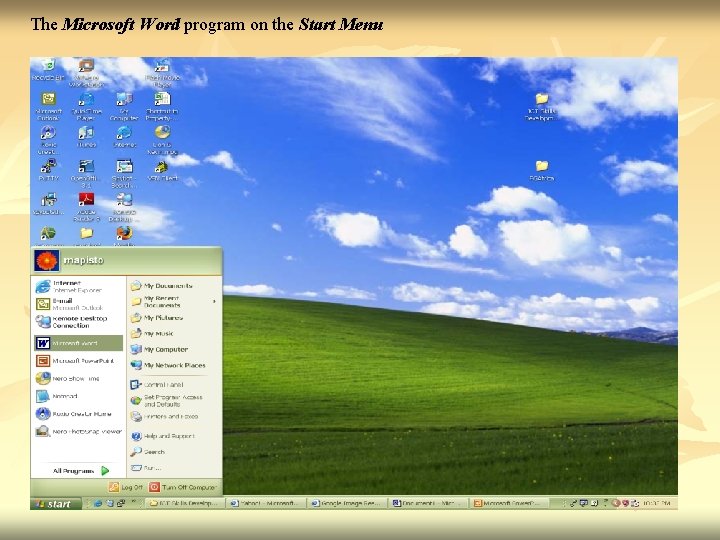Open Printers and Faxes in Start Menu
The width and height of the screenshot is (720, 540).
click(174, 416)
